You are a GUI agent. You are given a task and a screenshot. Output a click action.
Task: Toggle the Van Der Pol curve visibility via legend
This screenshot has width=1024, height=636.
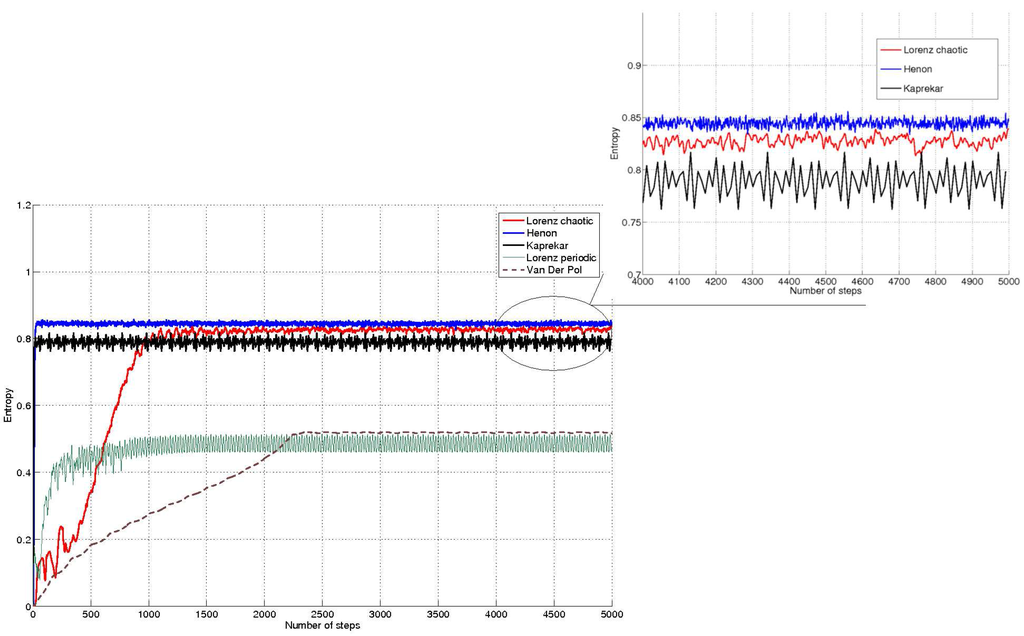pos(550,270)
